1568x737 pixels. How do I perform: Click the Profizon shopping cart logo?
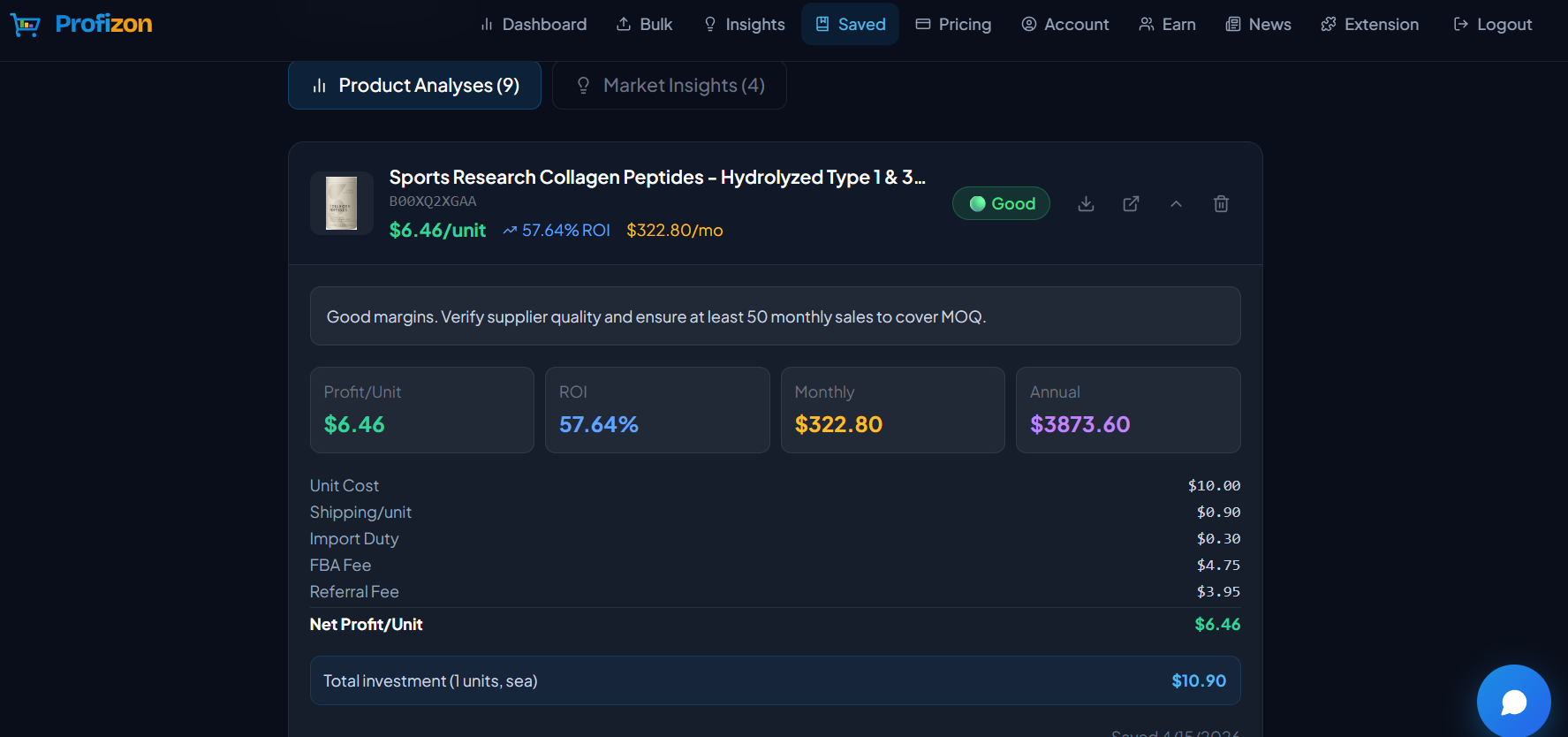(x=26, y=25)
